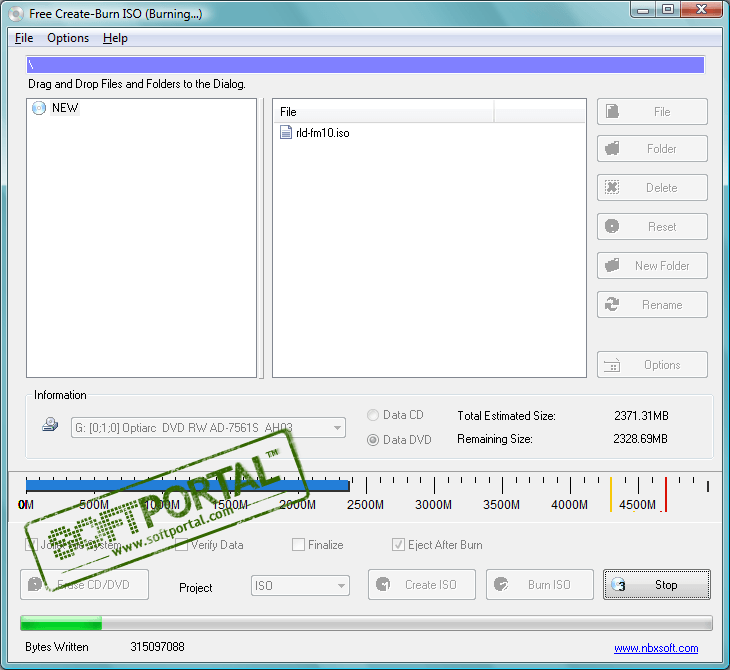Select the Data CD radio button
The height and width of the screenshot is (670, 730).
click(x=373, y=415)
